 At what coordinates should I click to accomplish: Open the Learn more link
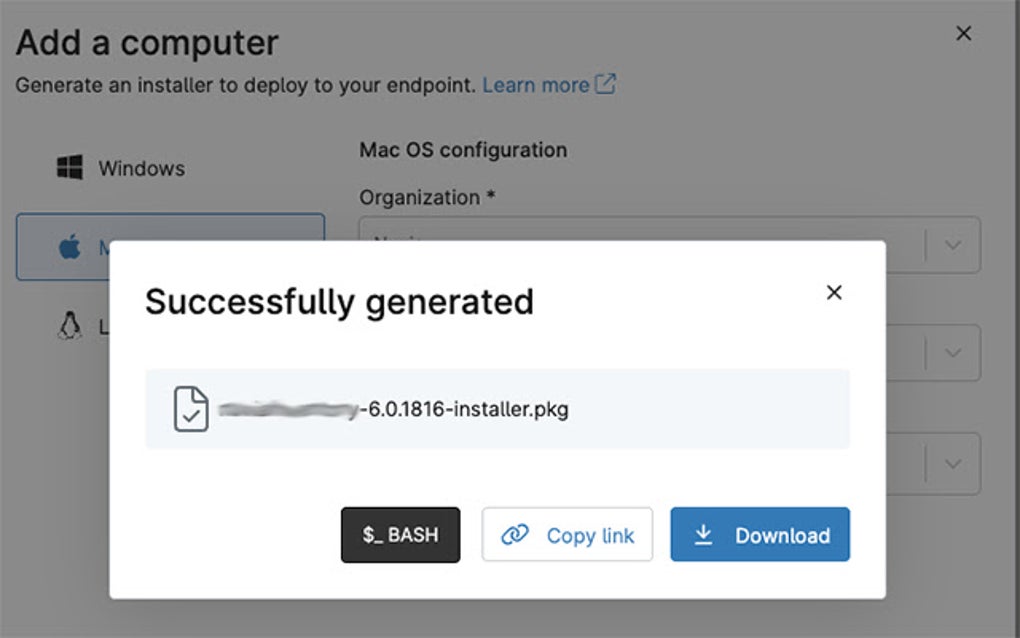coord(536,85)
